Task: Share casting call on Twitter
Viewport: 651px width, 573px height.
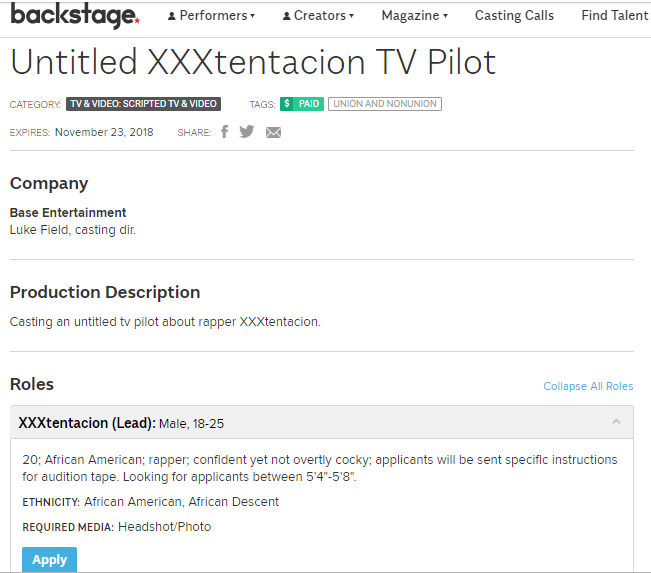Action: click(247, 132)
